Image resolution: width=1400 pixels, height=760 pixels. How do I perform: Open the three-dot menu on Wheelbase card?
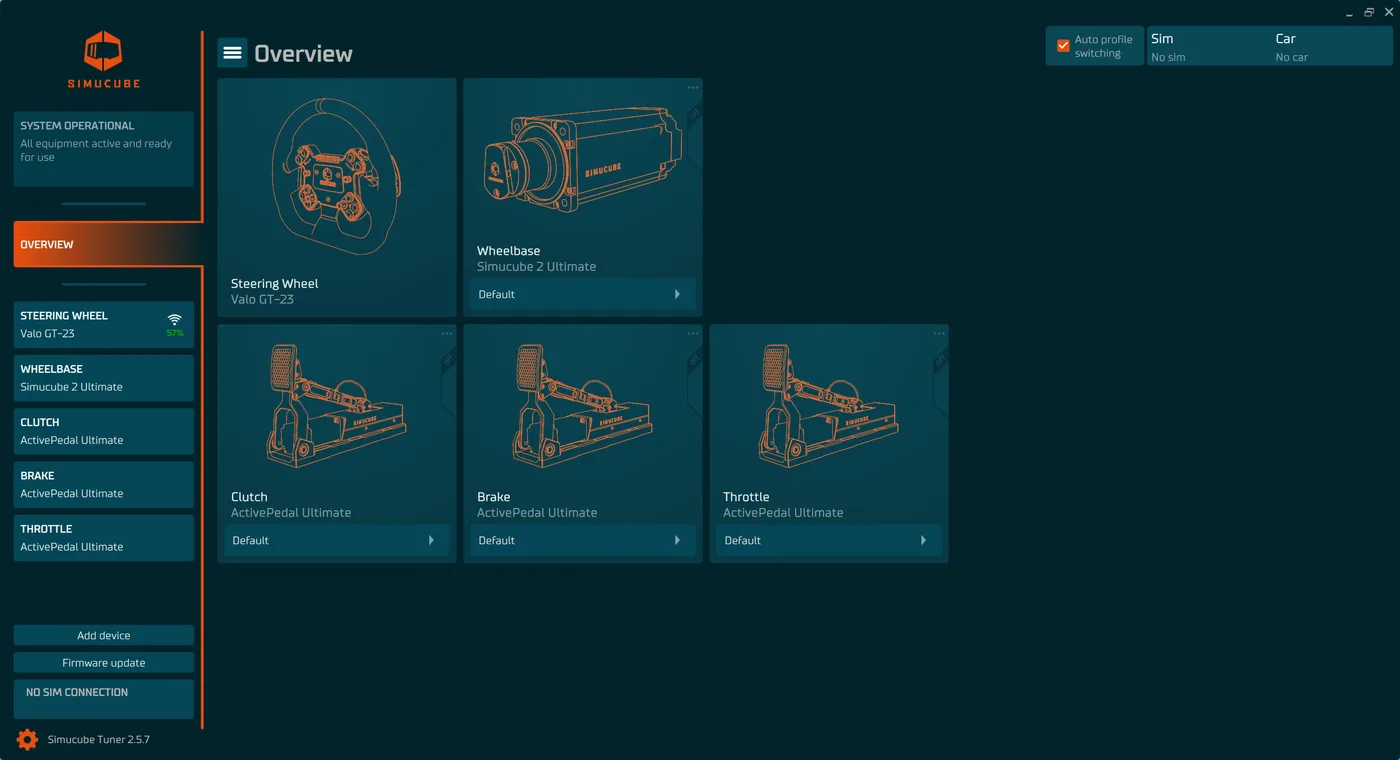[693, 88]
